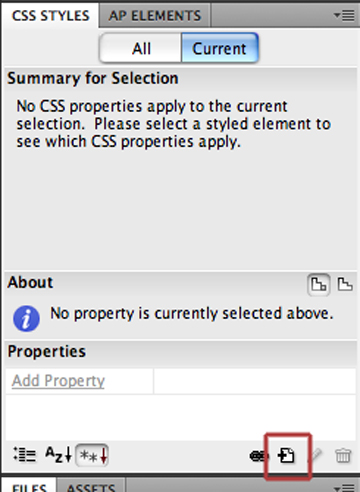
Task: Click the New CSS Rule icon
Action: [x=286, y=455]
